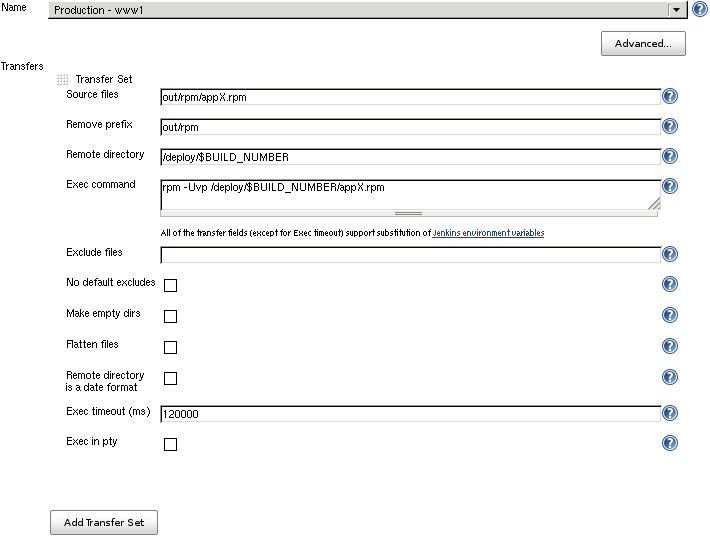Open the Jenkins environment variables link
710x537 pixels.
tap(488, 233)
